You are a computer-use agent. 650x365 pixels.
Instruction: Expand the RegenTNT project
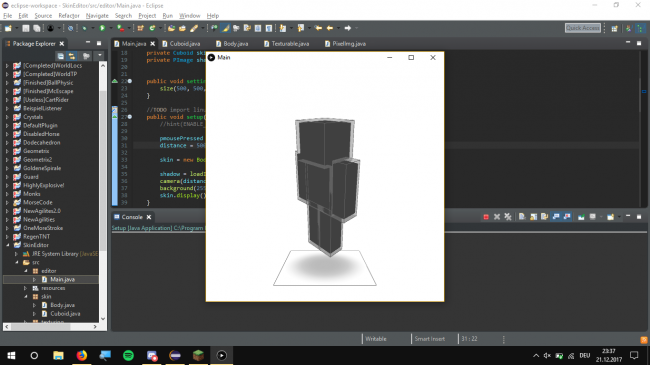click(x=7, y=237)
